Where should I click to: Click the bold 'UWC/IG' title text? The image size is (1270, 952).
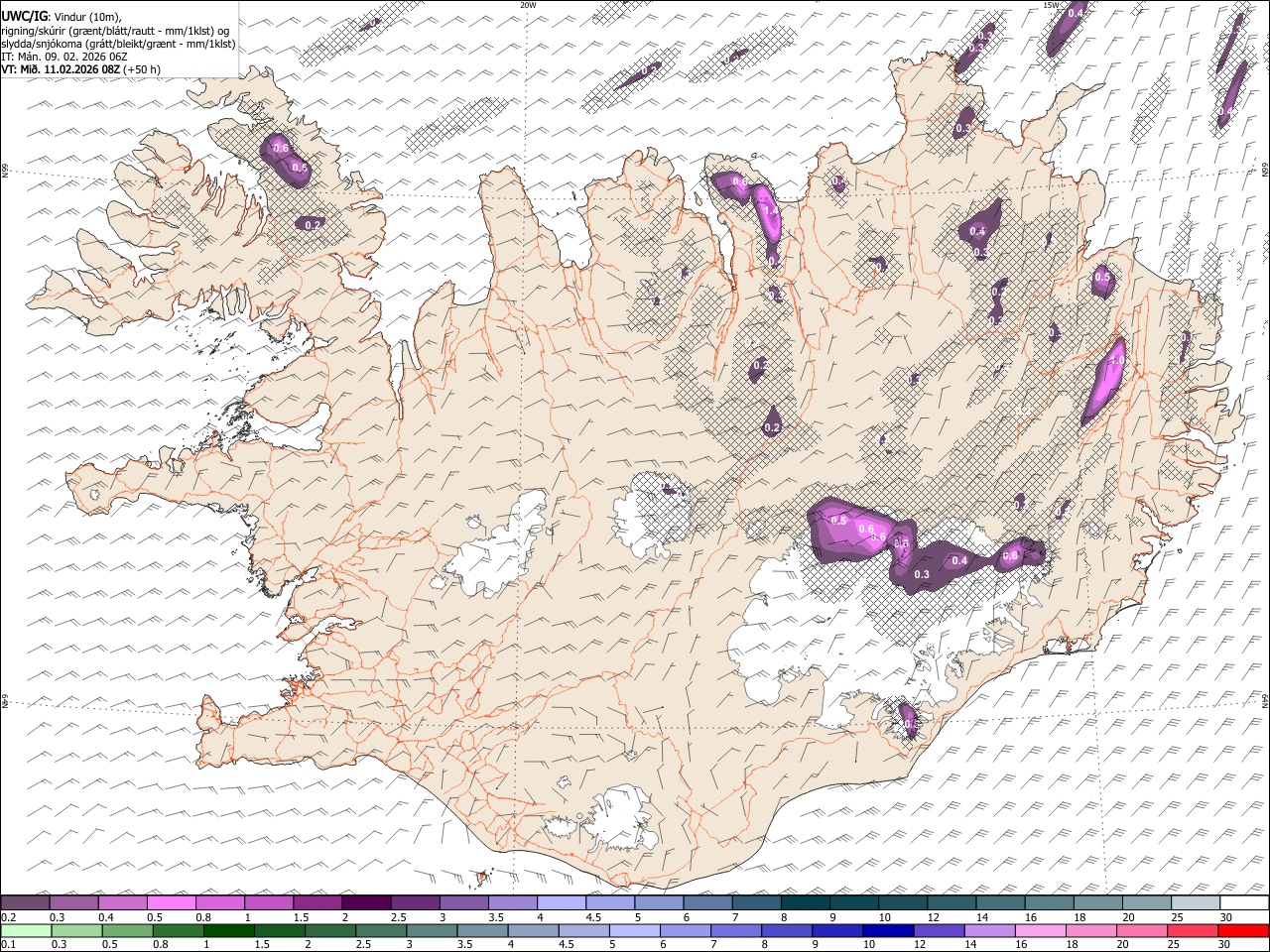[24, 17]
